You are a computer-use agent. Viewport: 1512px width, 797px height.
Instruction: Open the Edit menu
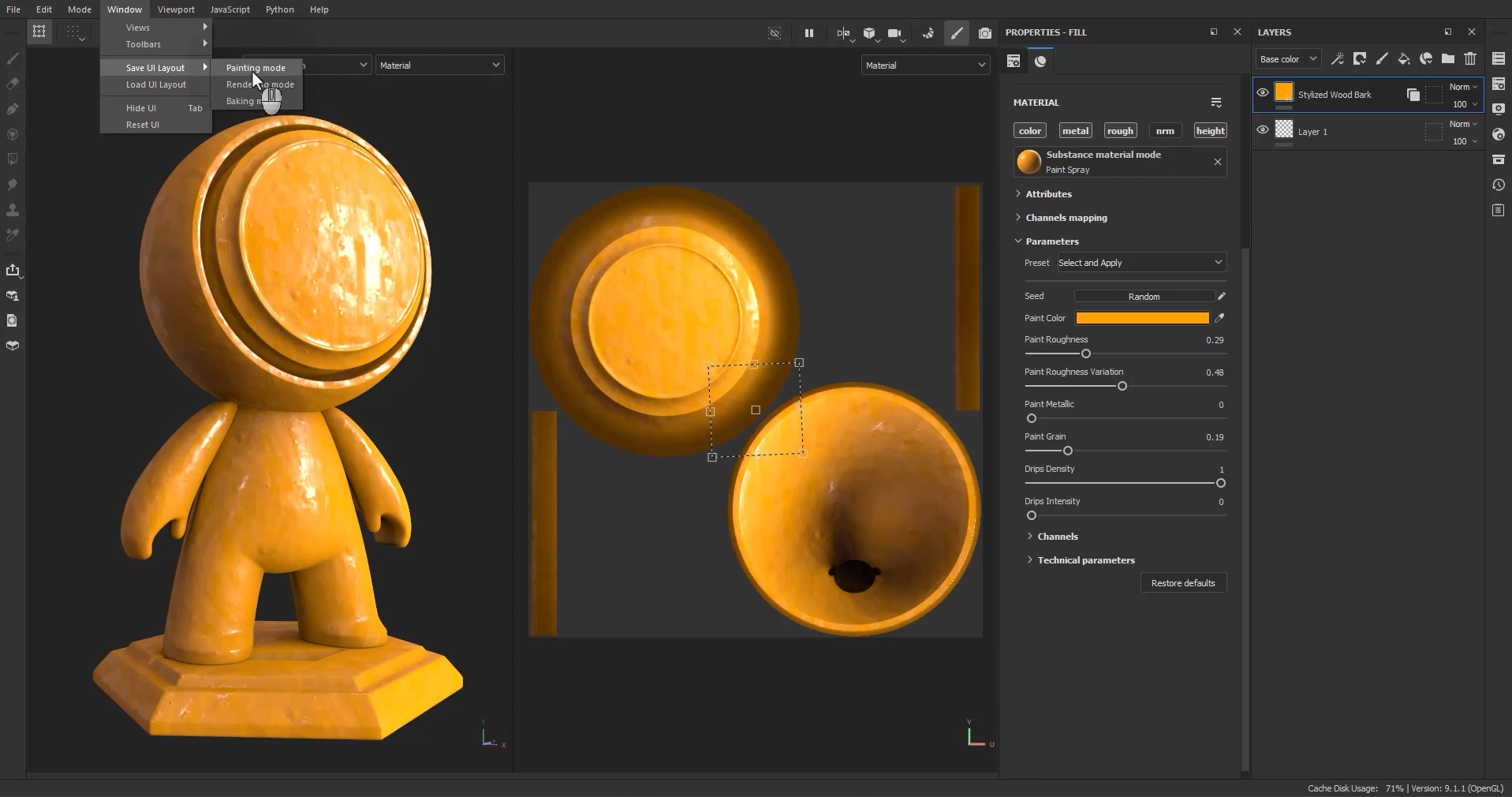[44, 9]
